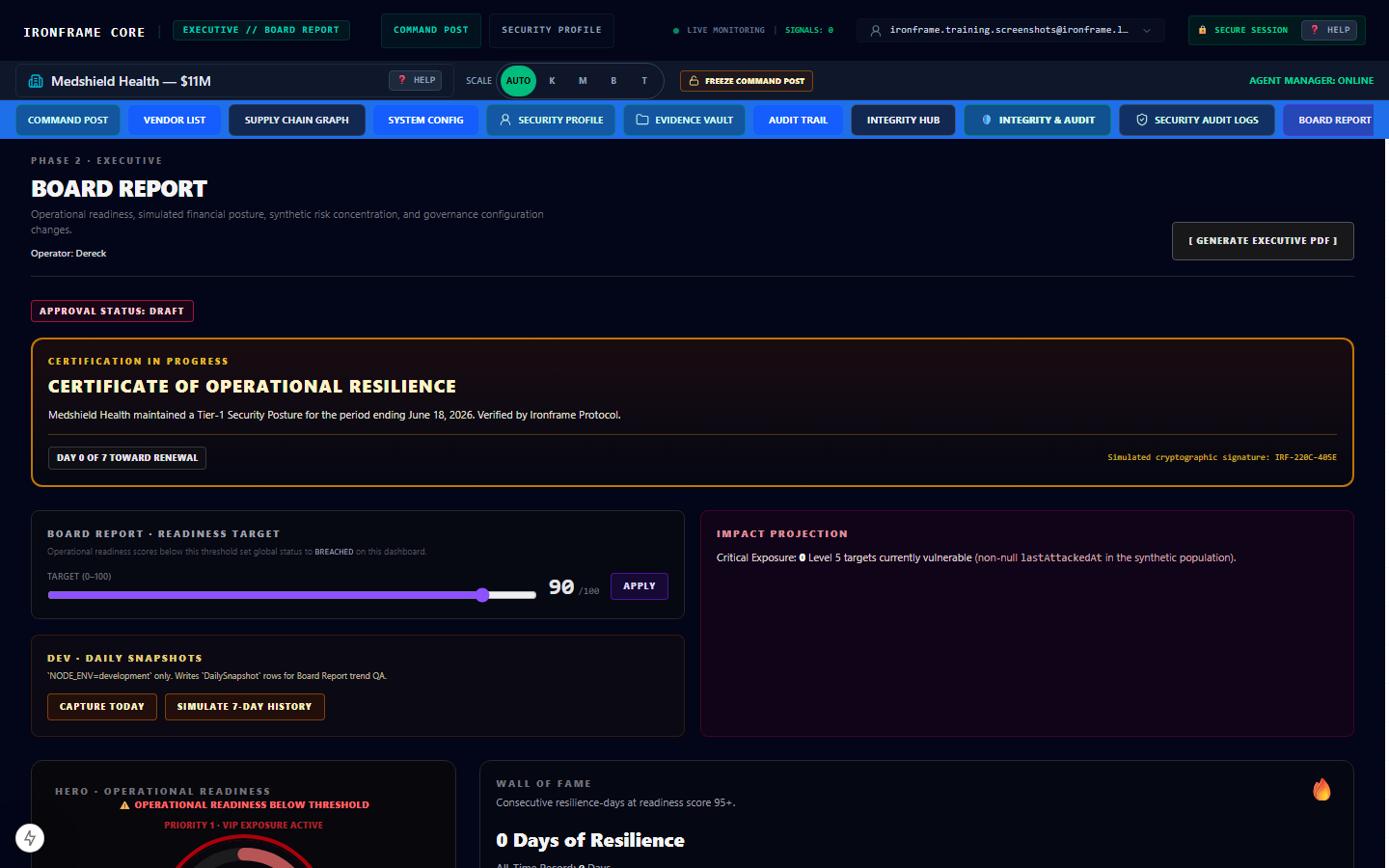Switch scale to B
Screen dimensions: 1389x868
click(x=613, y=81)
